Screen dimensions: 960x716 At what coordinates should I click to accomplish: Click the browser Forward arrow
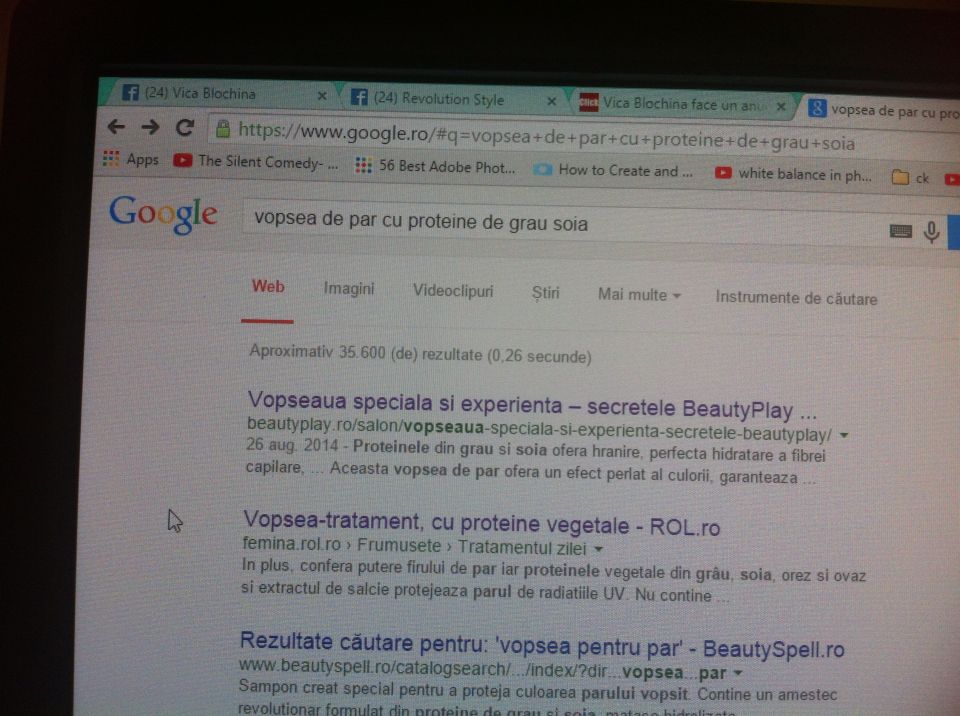click(x=150, y=127)
